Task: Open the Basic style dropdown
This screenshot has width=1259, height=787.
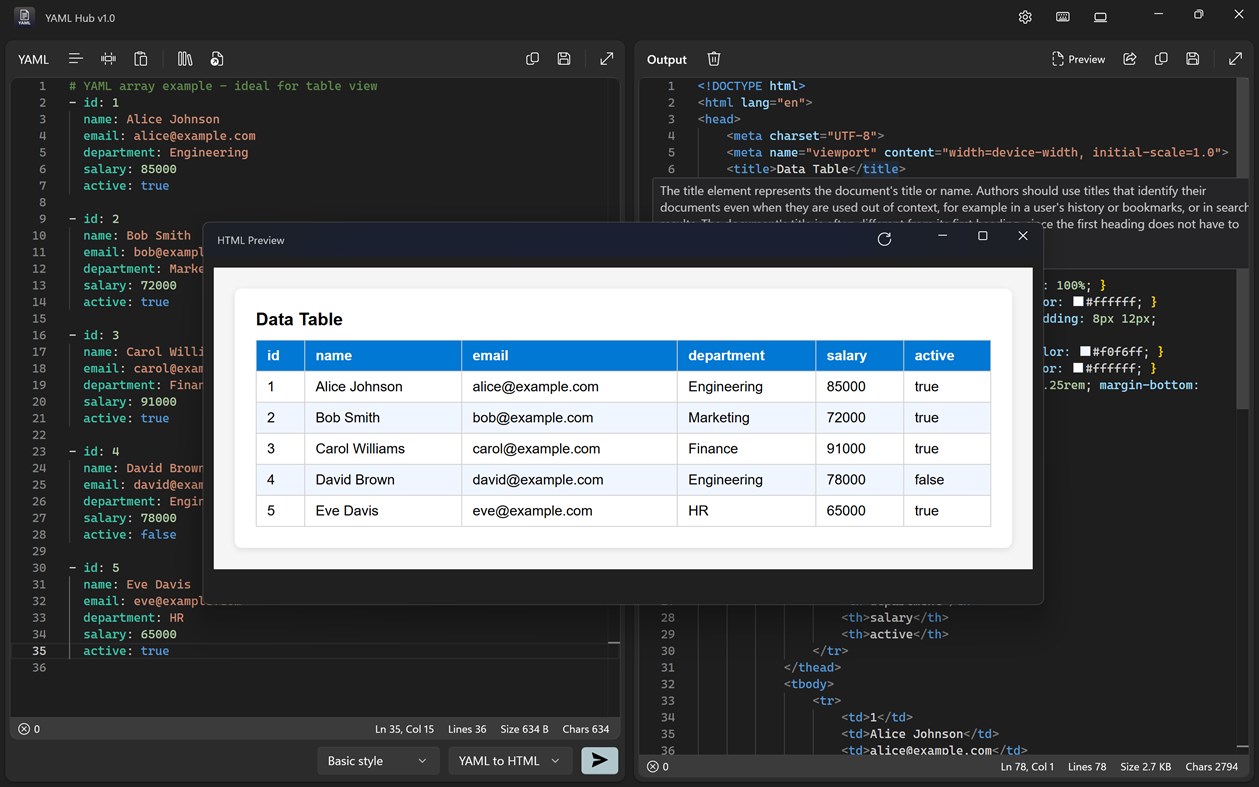Action: coord(377,761)
